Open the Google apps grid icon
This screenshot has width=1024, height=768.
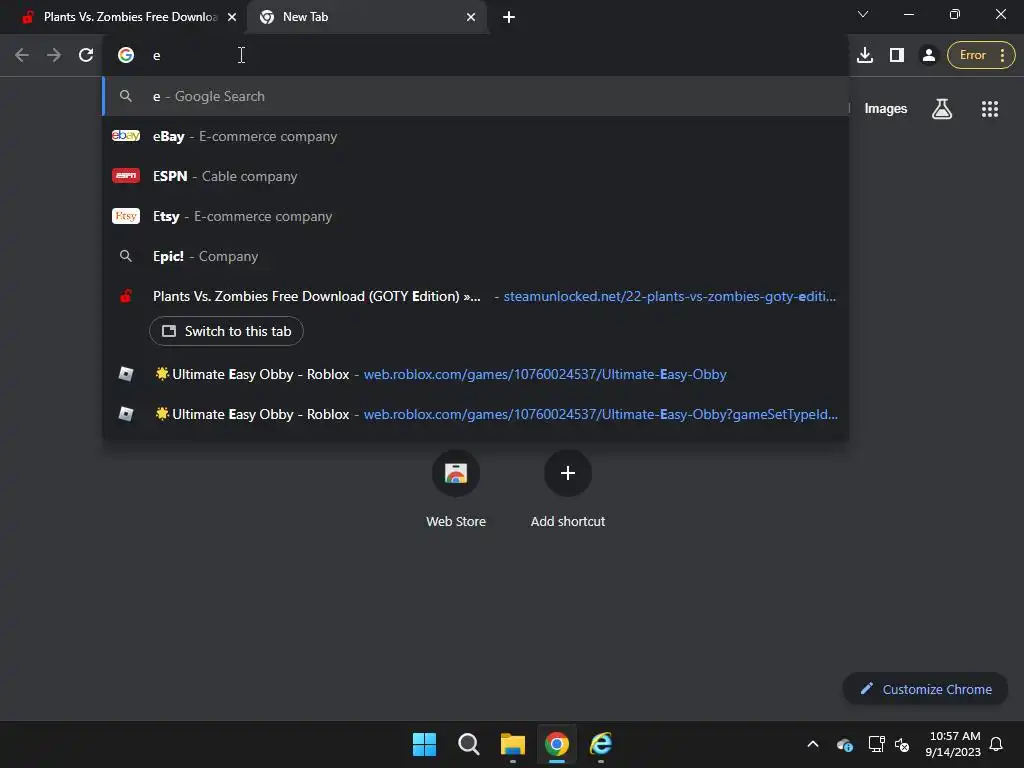pyautogui.click(x=989, y=109)
